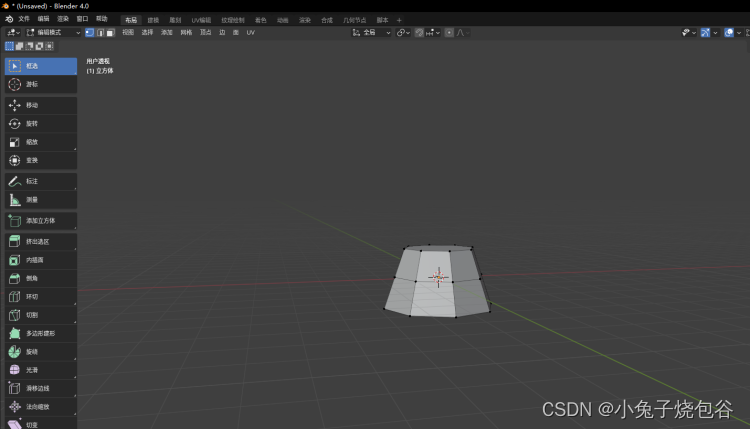Toggle viewport overlays display
This screenshot has height=429, width=750.
pos(729,33)
